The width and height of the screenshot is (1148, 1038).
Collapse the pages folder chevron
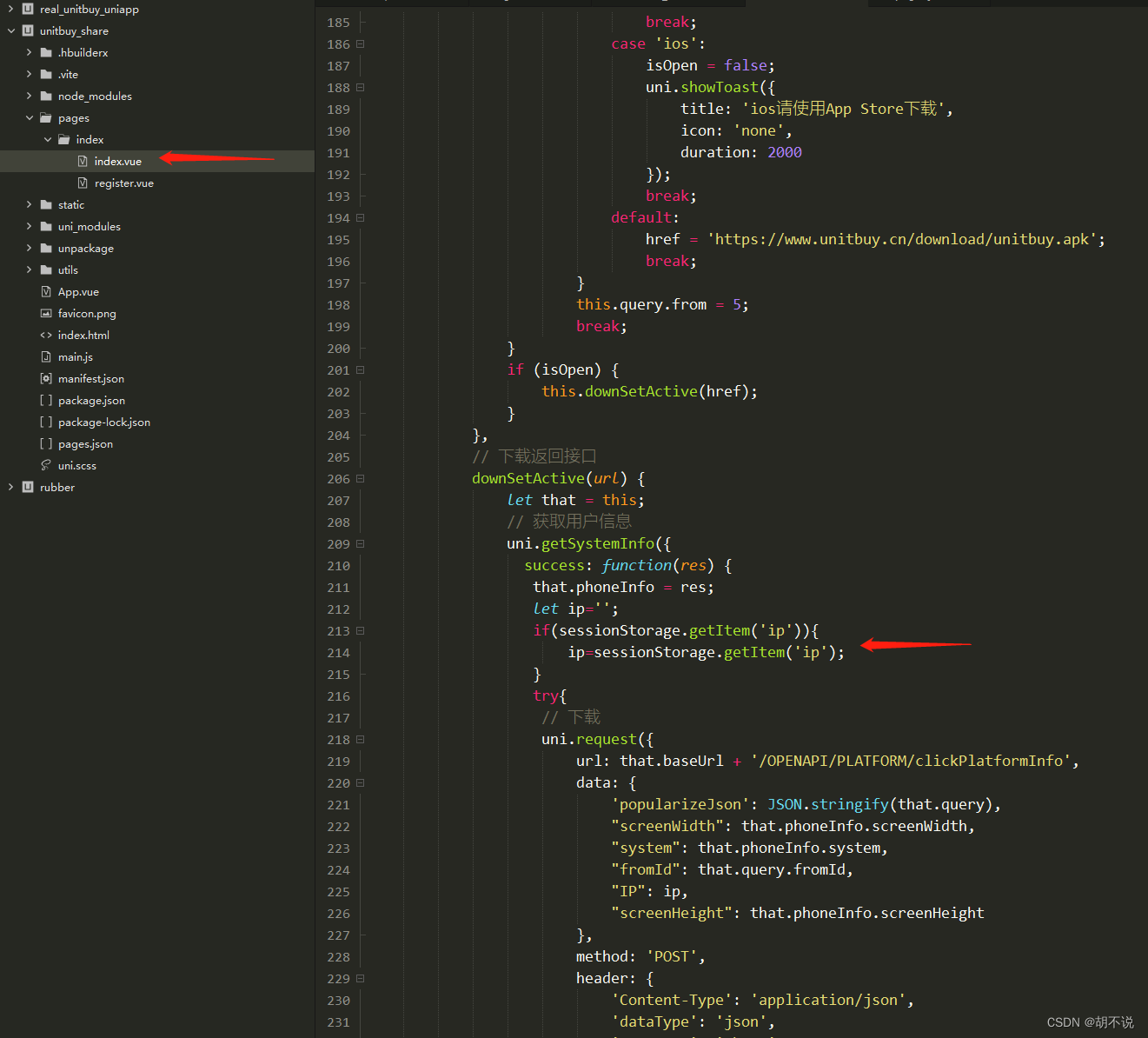pyautogui.click(x=29, y=117)
